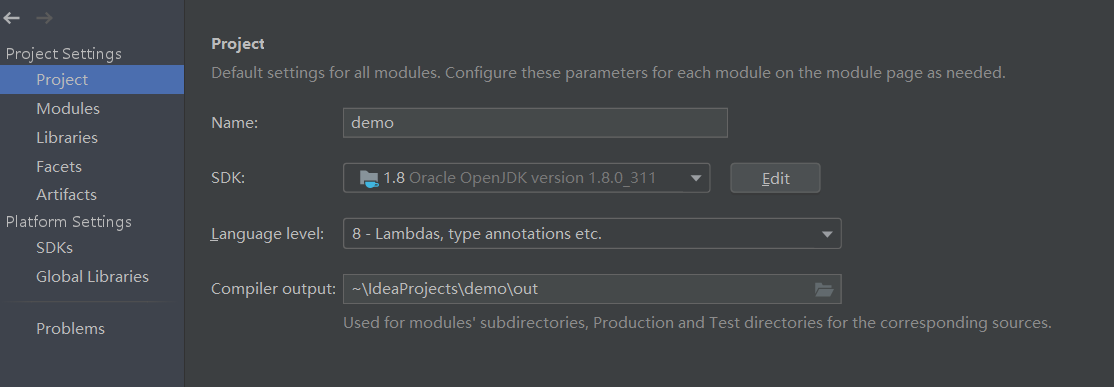Browse compiler output with folder icon

coord(823,289)
